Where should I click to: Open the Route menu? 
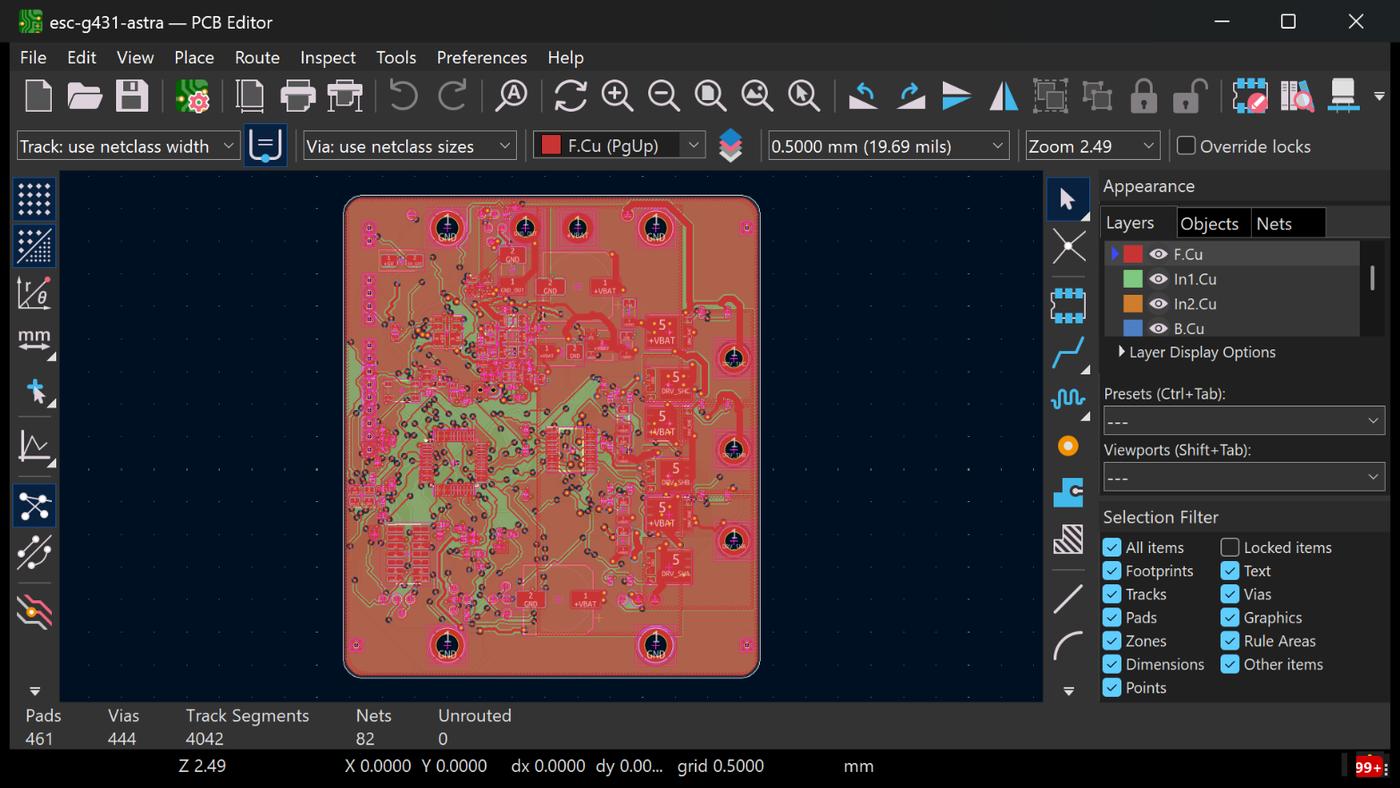pos(257,58)
